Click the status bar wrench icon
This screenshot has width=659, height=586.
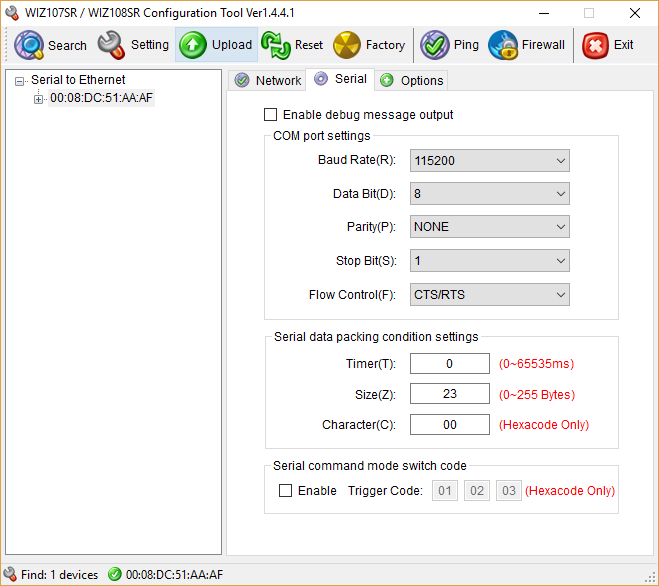pyautogui.click(x=10, y=574)
